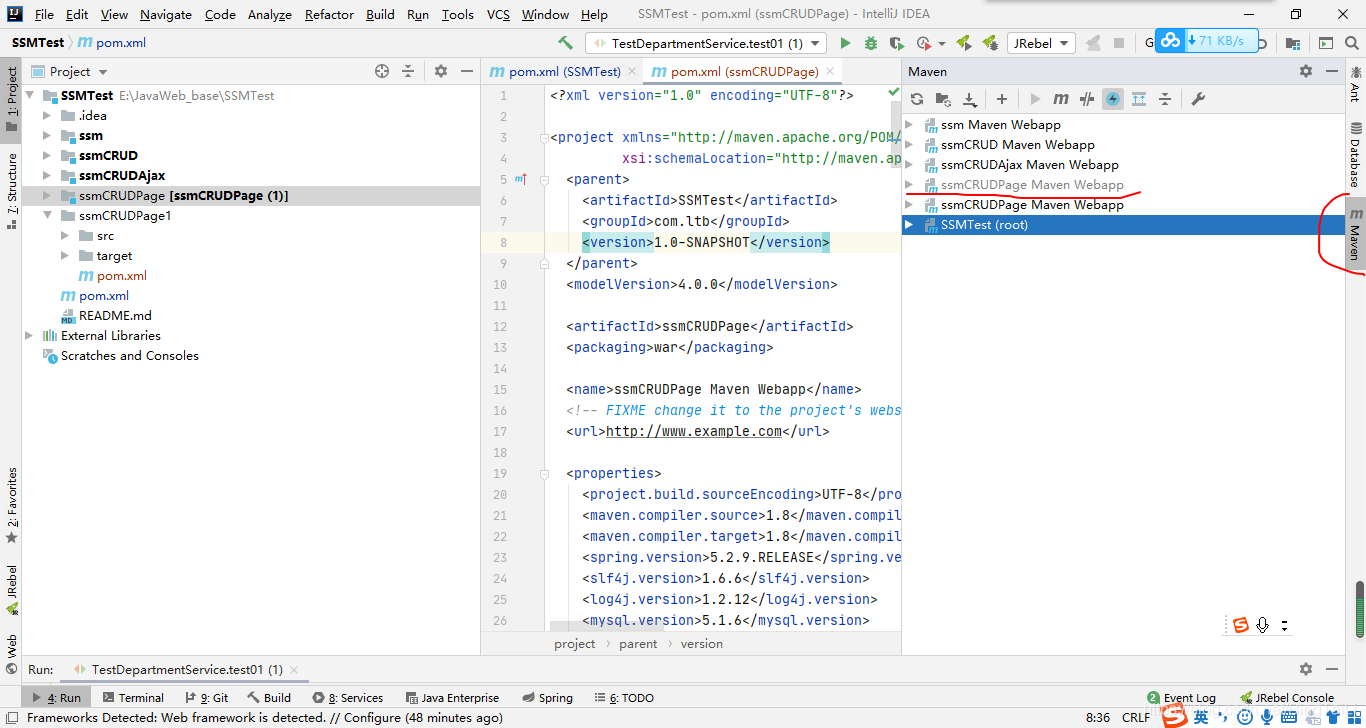This screenshot has width=1366, height=728.
Task: Toggle Skip Tests Mode lightning icon
Action: [1113, 99]
